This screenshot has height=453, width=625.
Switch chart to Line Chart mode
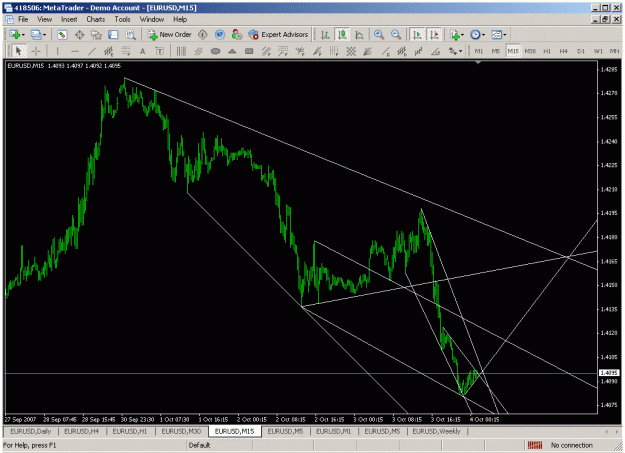[359, 35]
